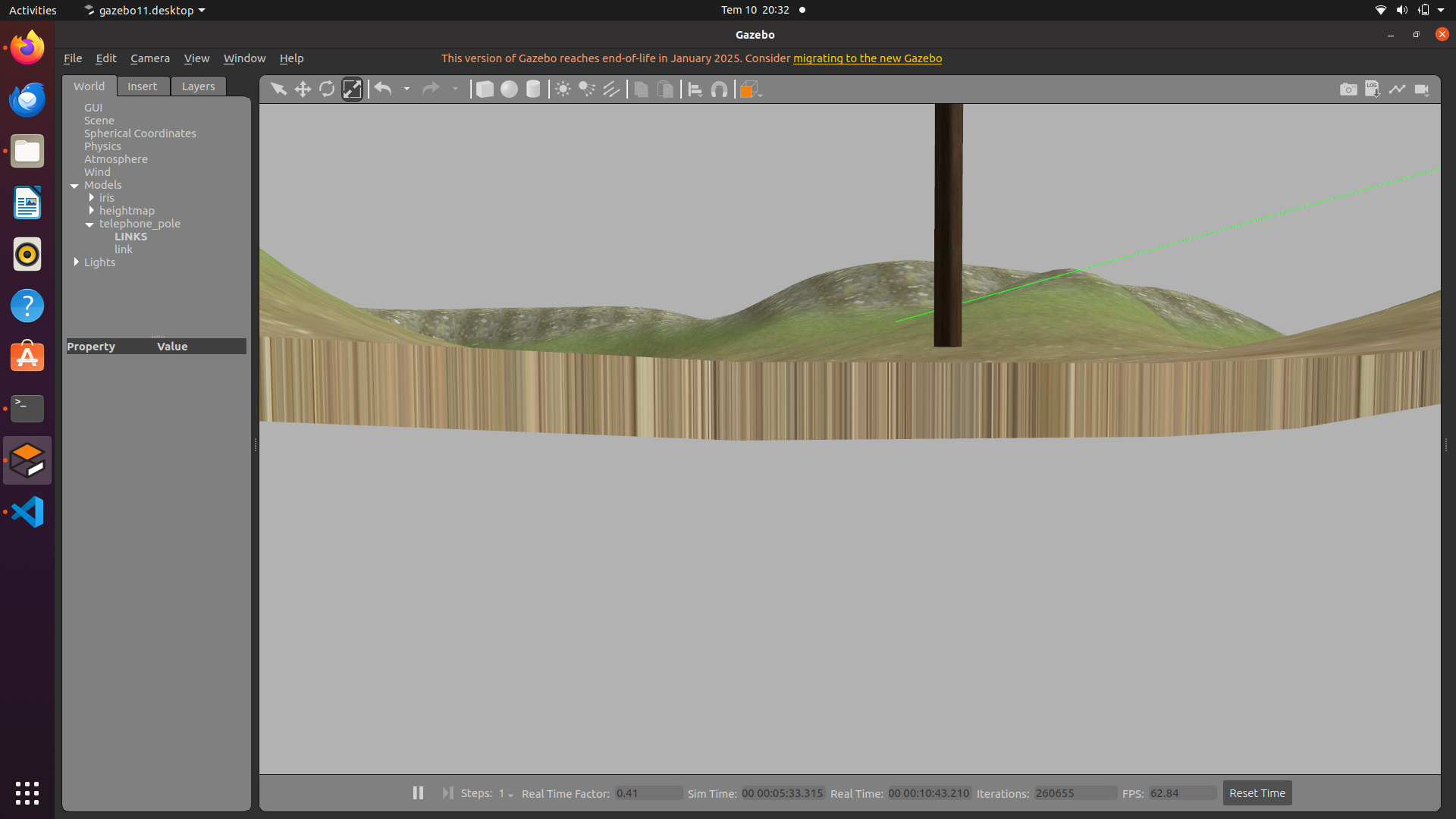Switch to the Insert tab
Viewport: 1456px width, 819px height.
(143, 86)
